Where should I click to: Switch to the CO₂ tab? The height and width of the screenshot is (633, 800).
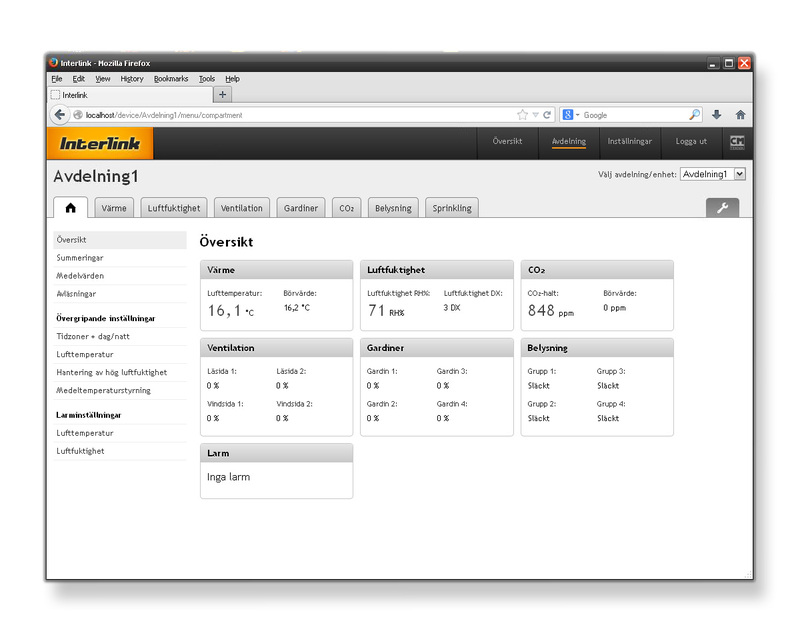(x=346, y=208)
